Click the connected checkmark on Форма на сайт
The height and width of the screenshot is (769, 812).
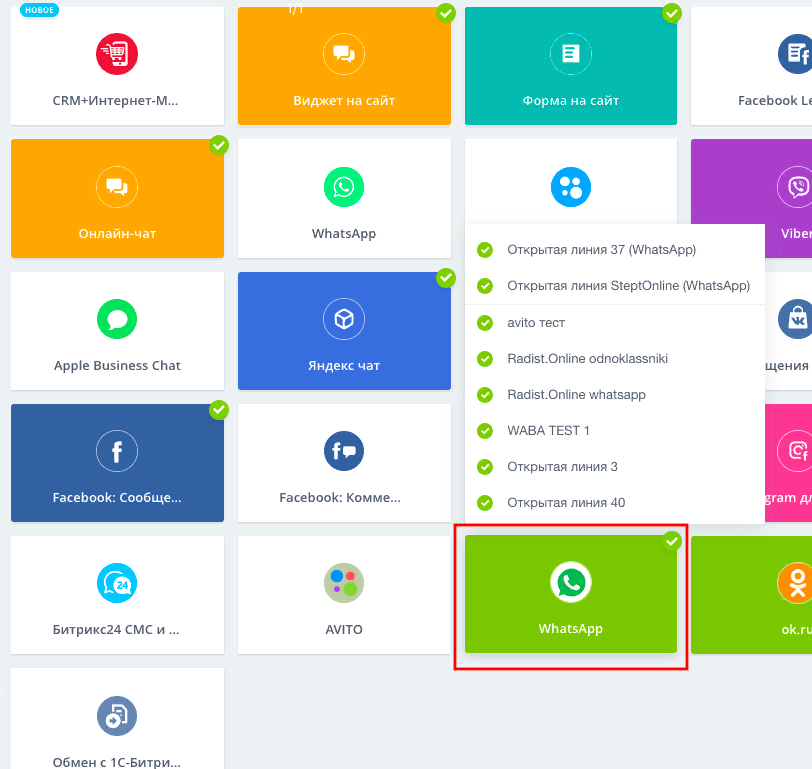click(x=672, y=13)
